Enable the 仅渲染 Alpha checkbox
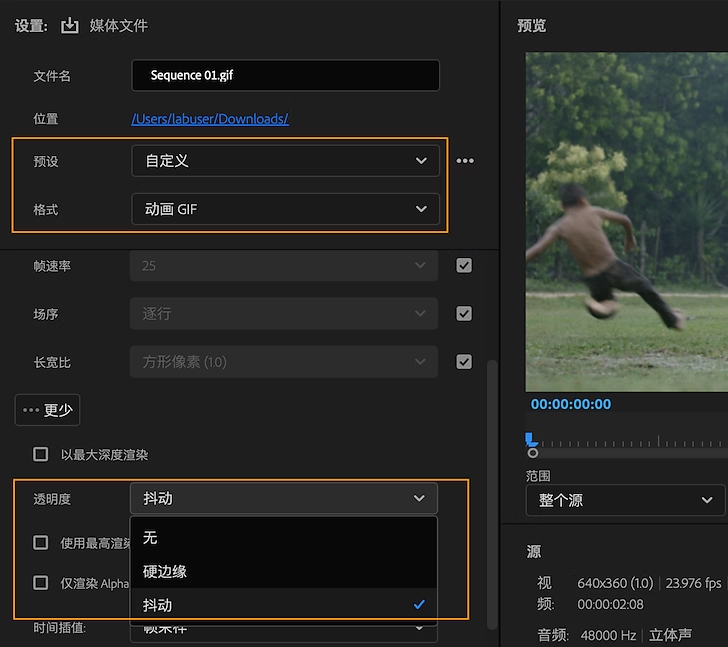 click(41, 583)
